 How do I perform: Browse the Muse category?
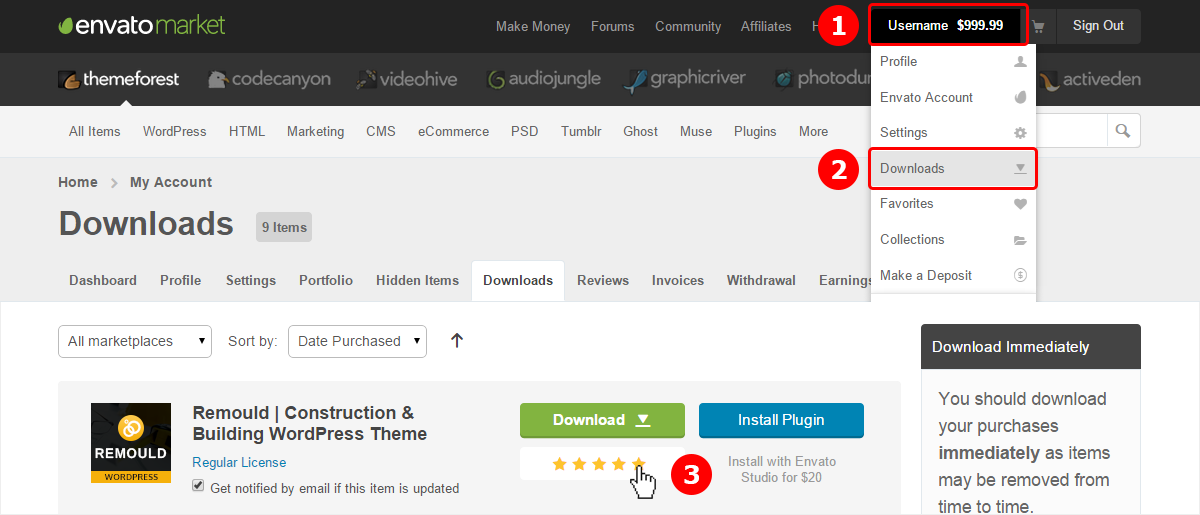(696, 131)
